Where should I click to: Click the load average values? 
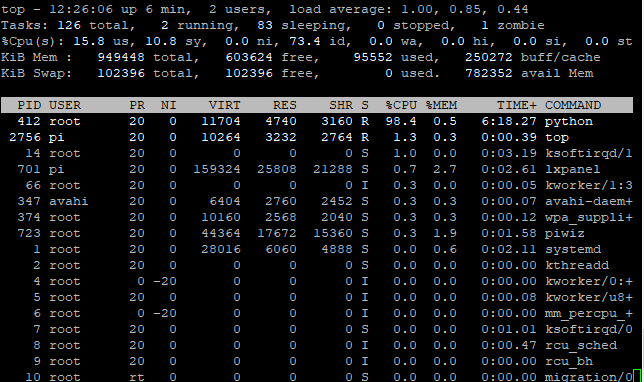[460, 9]
